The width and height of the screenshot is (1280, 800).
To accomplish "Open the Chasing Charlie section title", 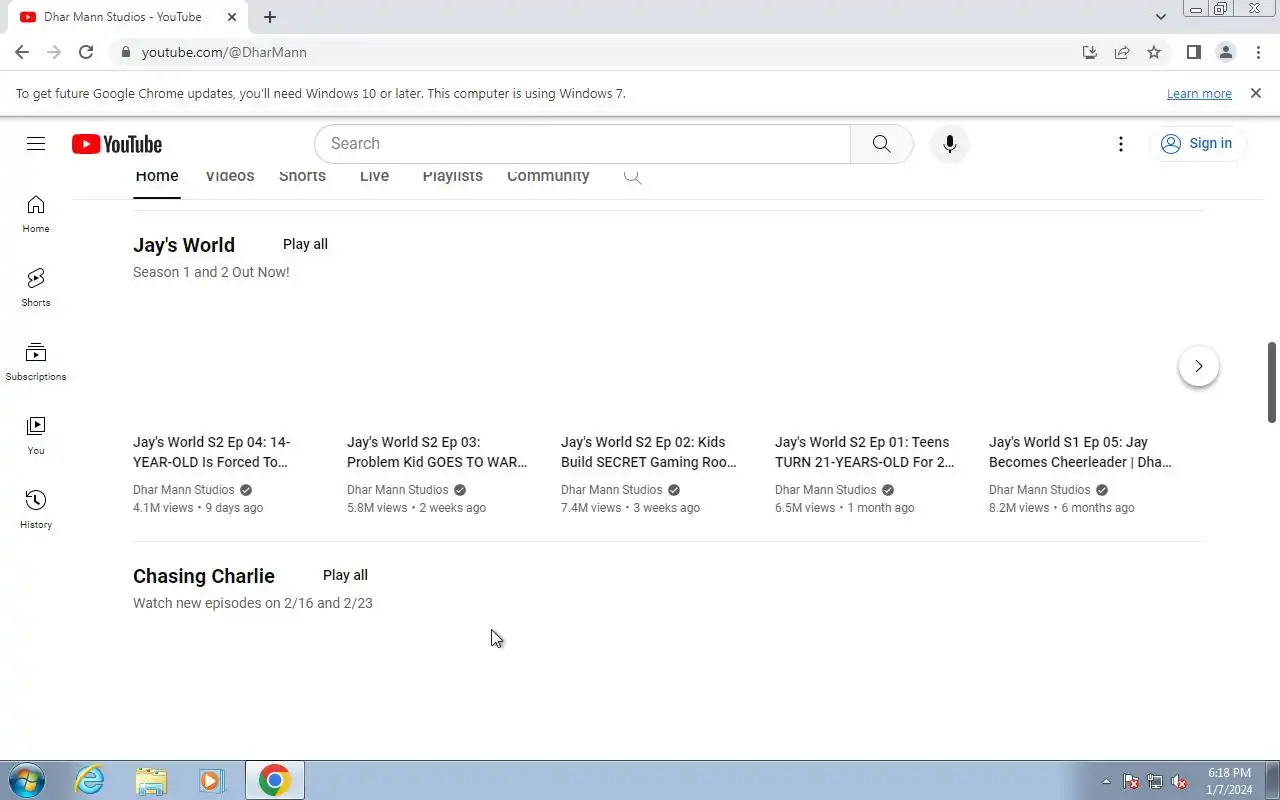I will [x=204, y=576].
